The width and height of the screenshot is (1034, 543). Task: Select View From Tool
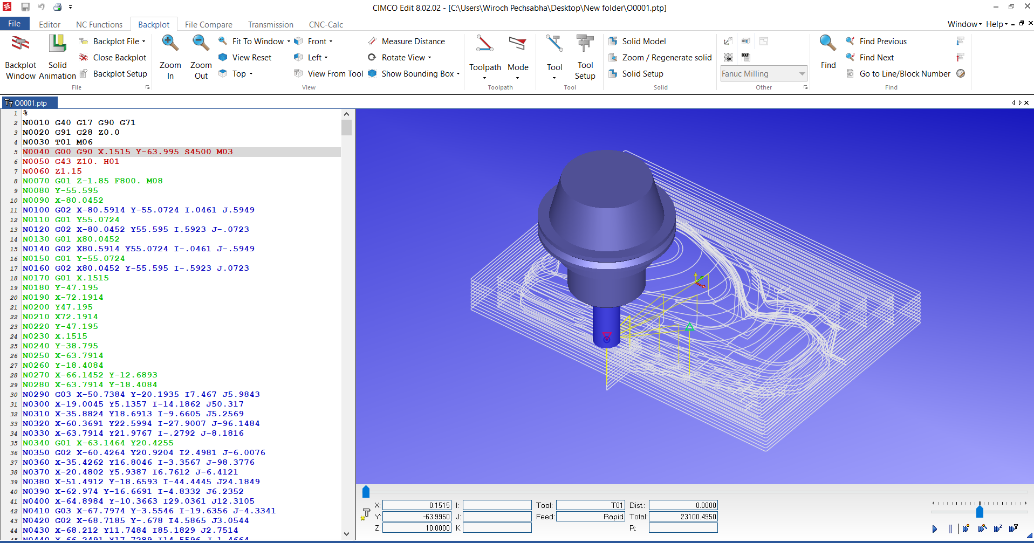(x=328, y=74)
